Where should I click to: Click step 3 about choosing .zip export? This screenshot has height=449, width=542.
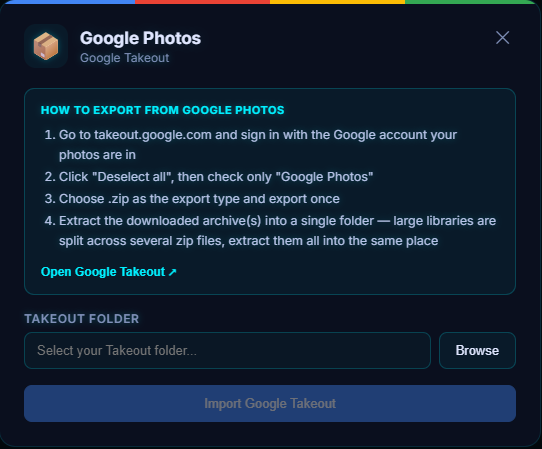(192, 199)
